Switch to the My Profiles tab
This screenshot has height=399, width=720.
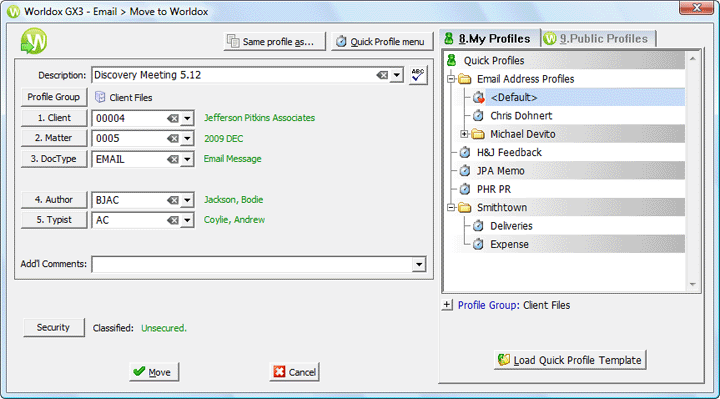(489, 39)
